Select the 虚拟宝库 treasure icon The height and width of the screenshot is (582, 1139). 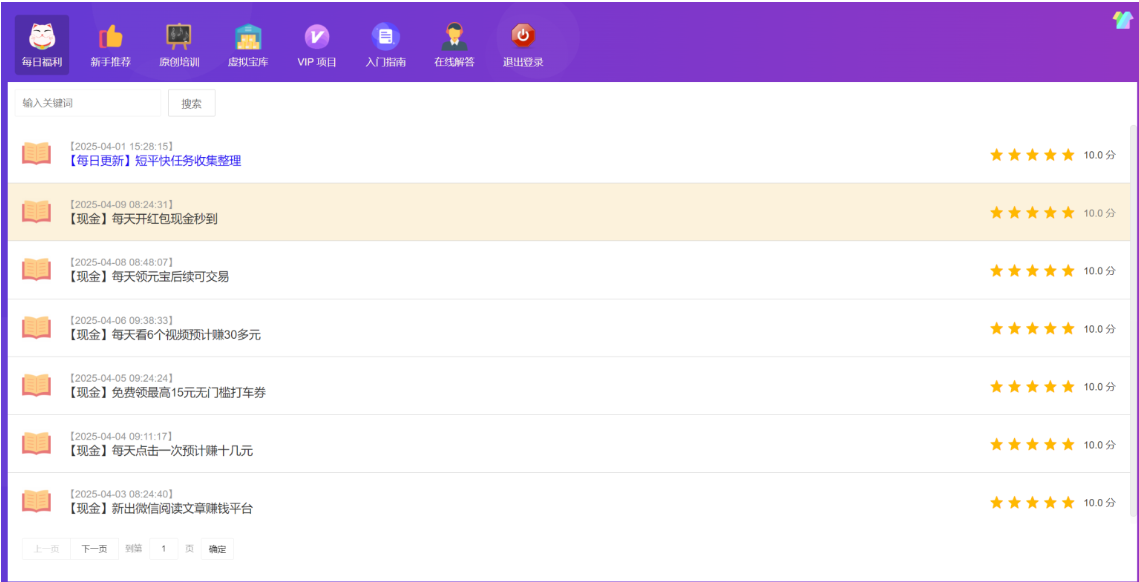point(248,38)
